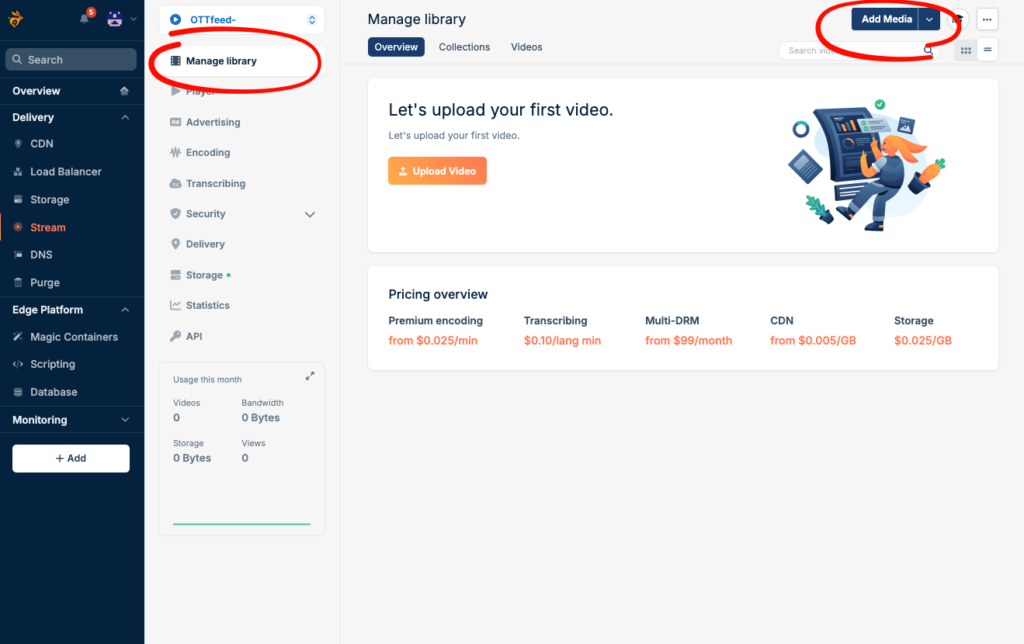Image resolution: width=1024 pixels, height=644 pixels.
Task: Open CDN in the Delivery section
Action: point(42,144)
